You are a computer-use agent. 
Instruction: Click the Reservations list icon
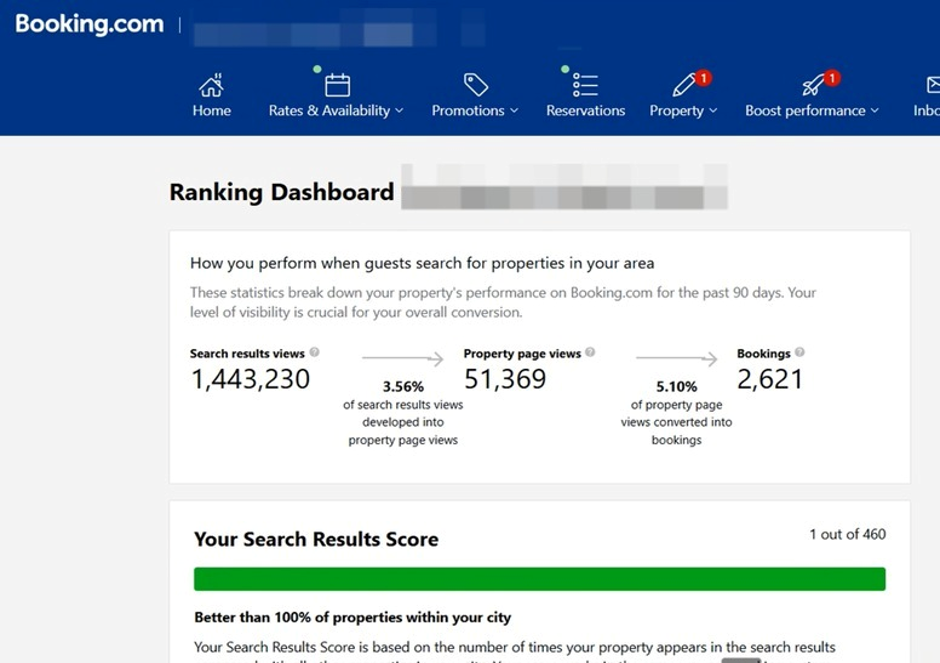coord(585,85)
